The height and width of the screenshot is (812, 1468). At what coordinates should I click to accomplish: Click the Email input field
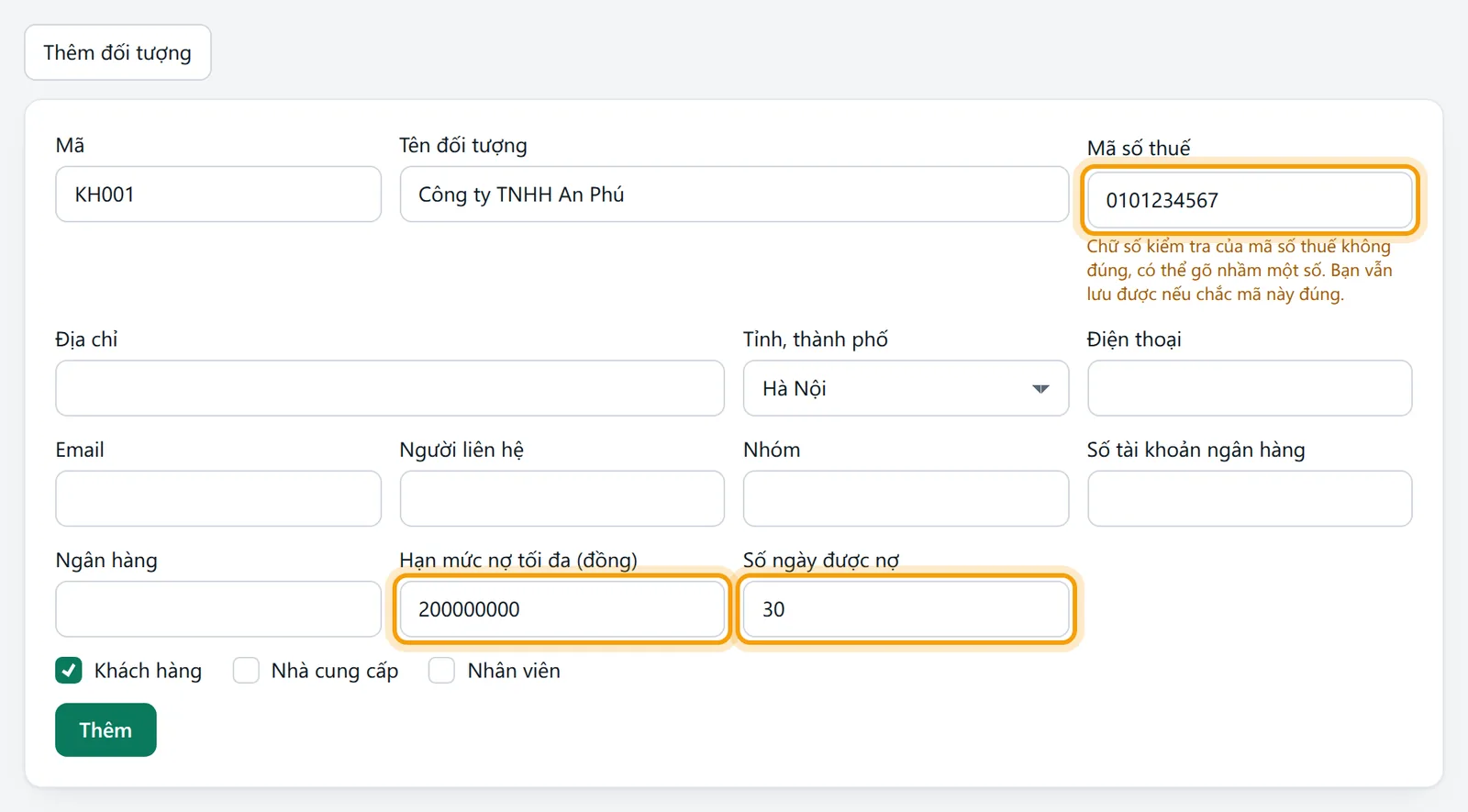point(218,498)
